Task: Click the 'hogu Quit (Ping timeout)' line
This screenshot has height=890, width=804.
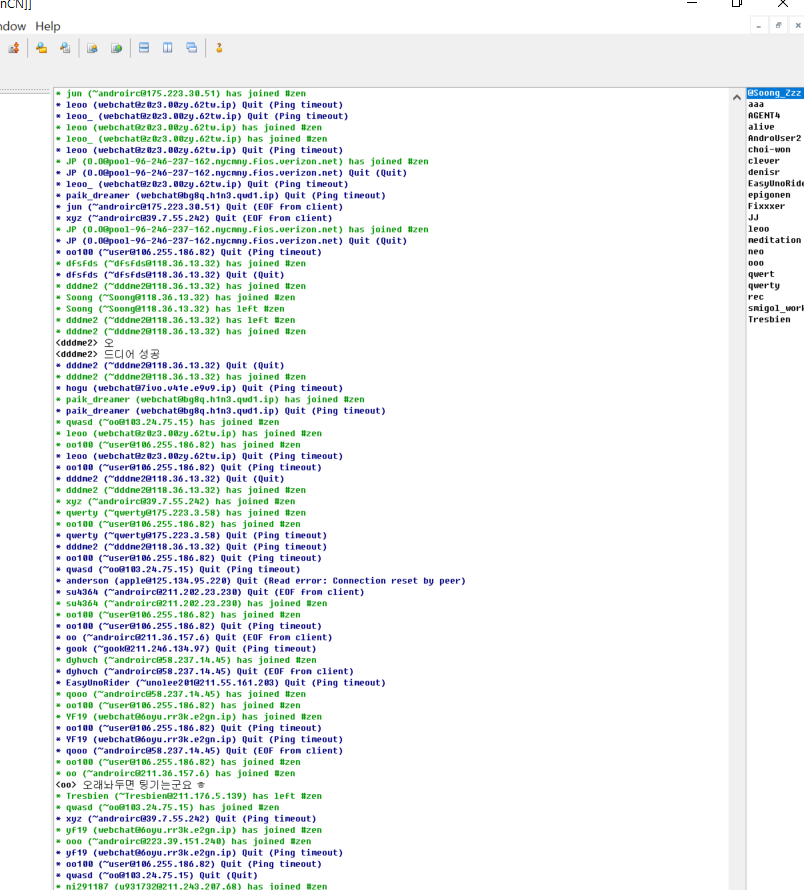Action: [199, 388]
